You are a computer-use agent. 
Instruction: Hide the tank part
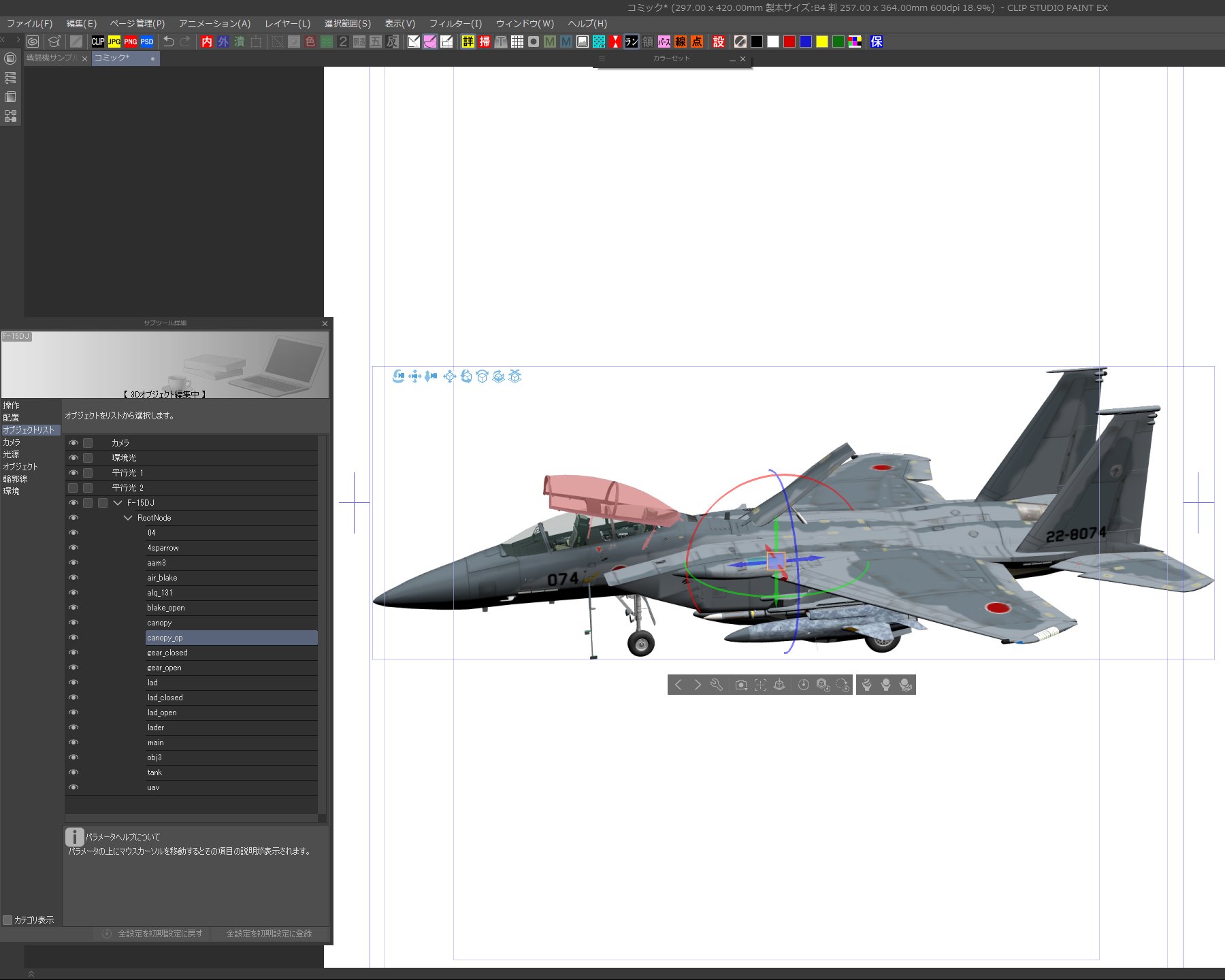73,772
